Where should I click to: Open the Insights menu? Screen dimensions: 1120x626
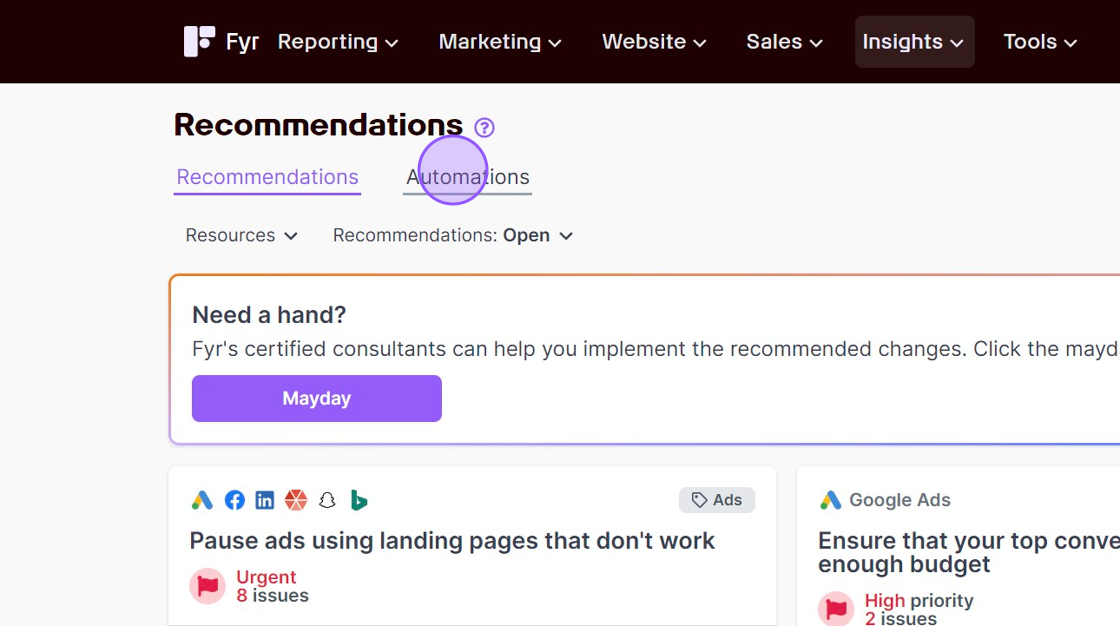coord(914,42)
